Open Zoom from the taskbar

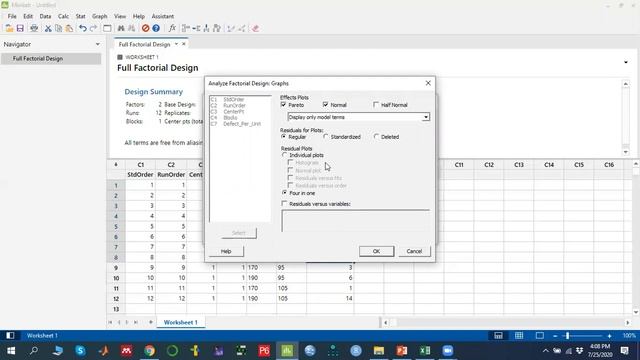447,350
